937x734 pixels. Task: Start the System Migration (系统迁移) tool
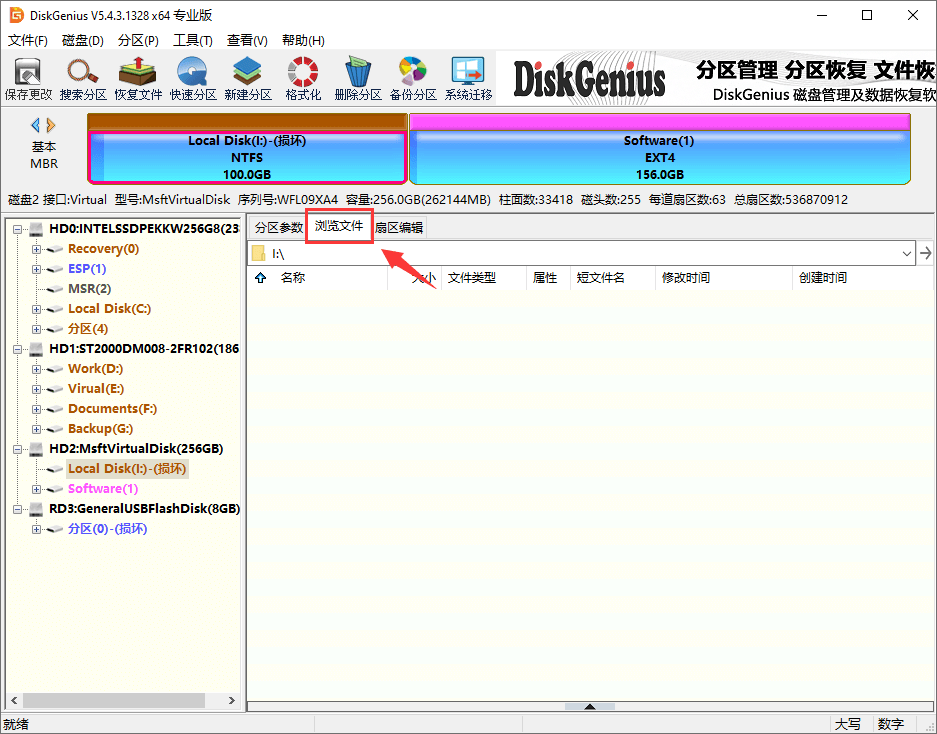[x=468, y=78]
